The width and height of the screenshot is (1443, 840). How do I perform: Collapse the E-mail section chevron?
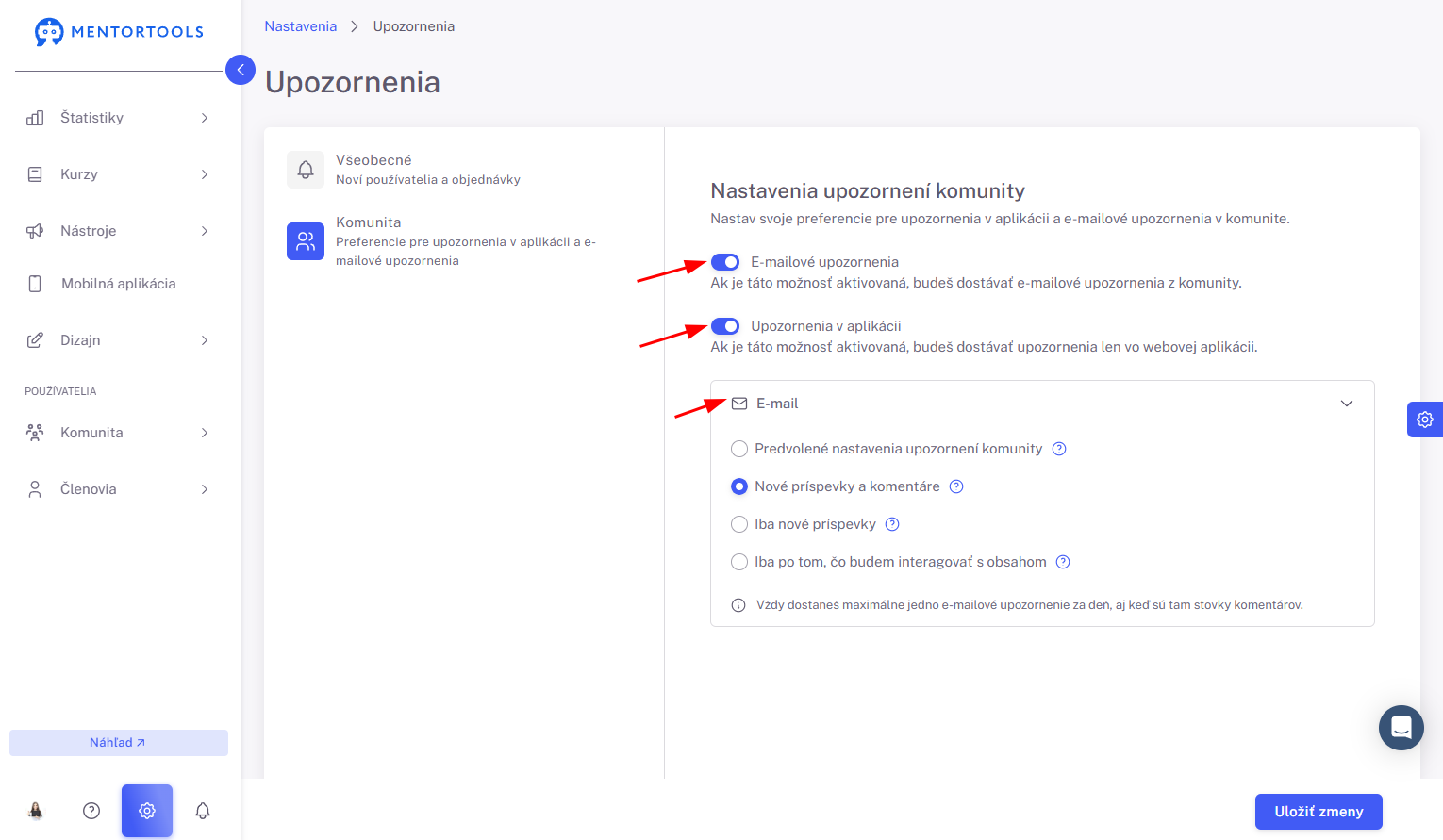(1347, 404)
